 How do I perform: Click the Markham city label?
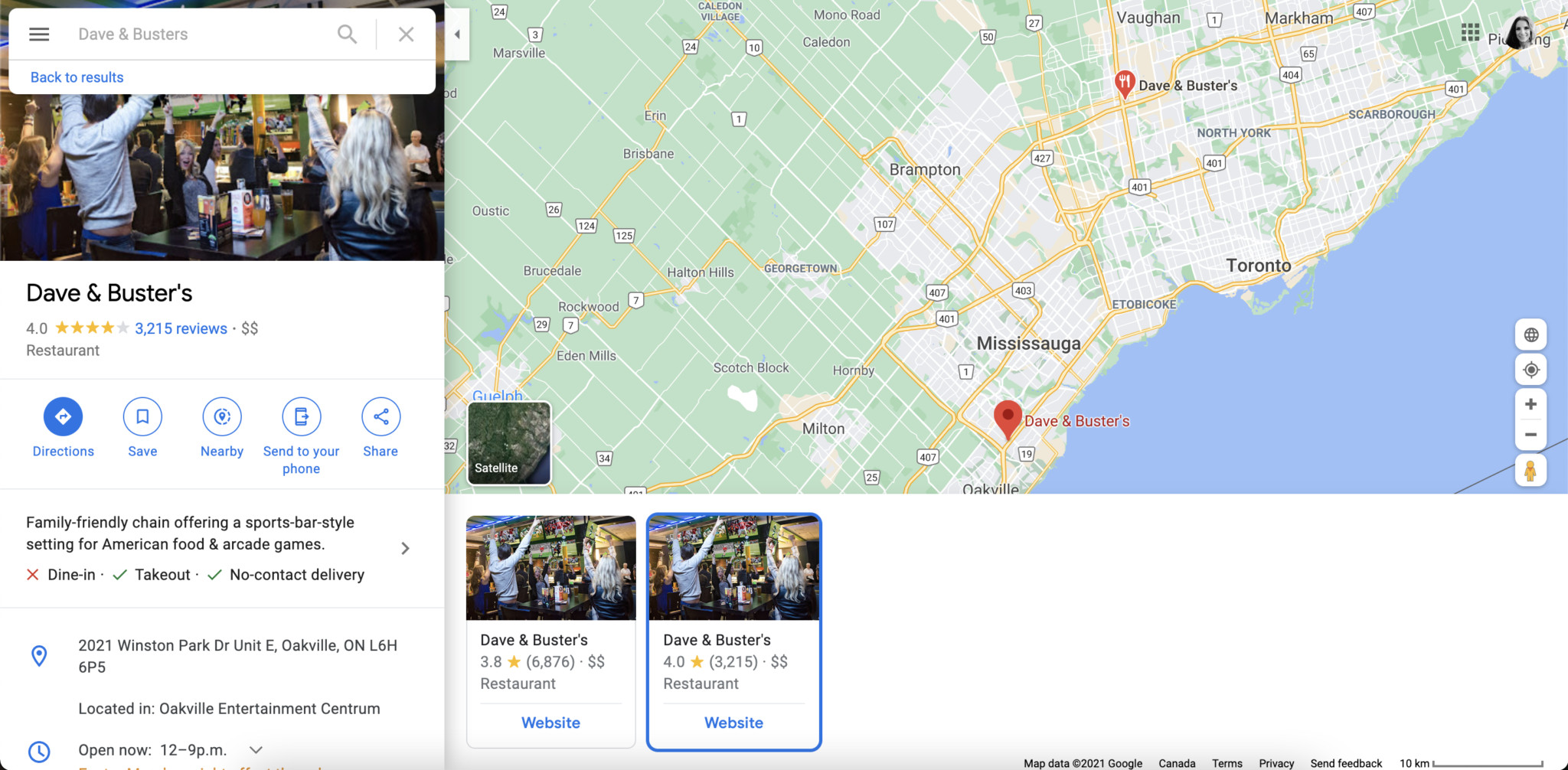[x=1298, y=18]
